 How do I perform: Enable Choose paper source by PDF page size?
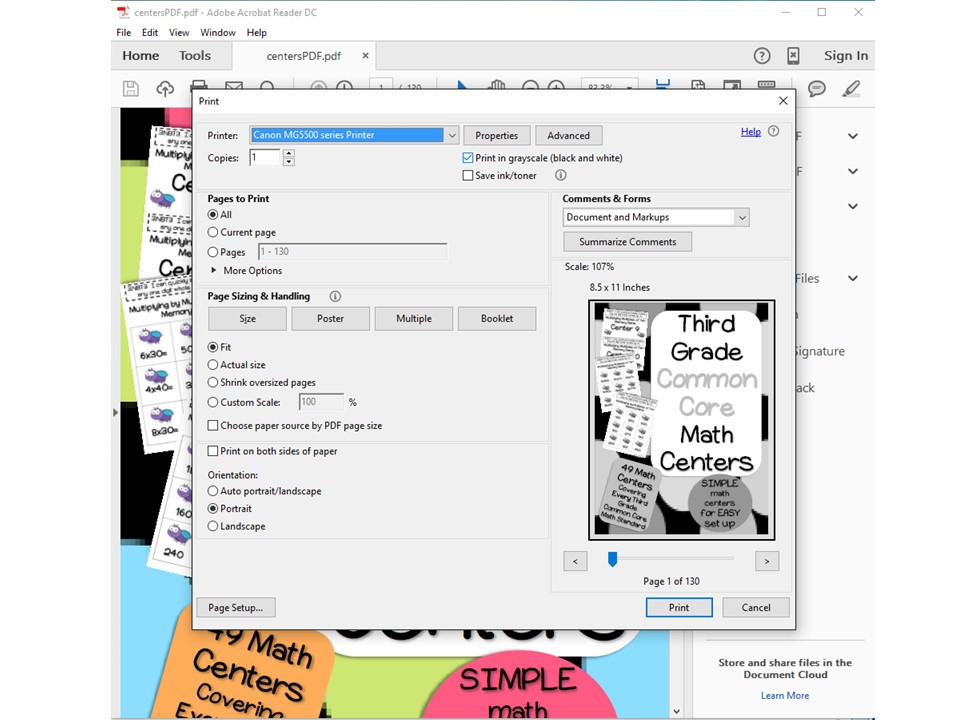click(x=213, y=425)
